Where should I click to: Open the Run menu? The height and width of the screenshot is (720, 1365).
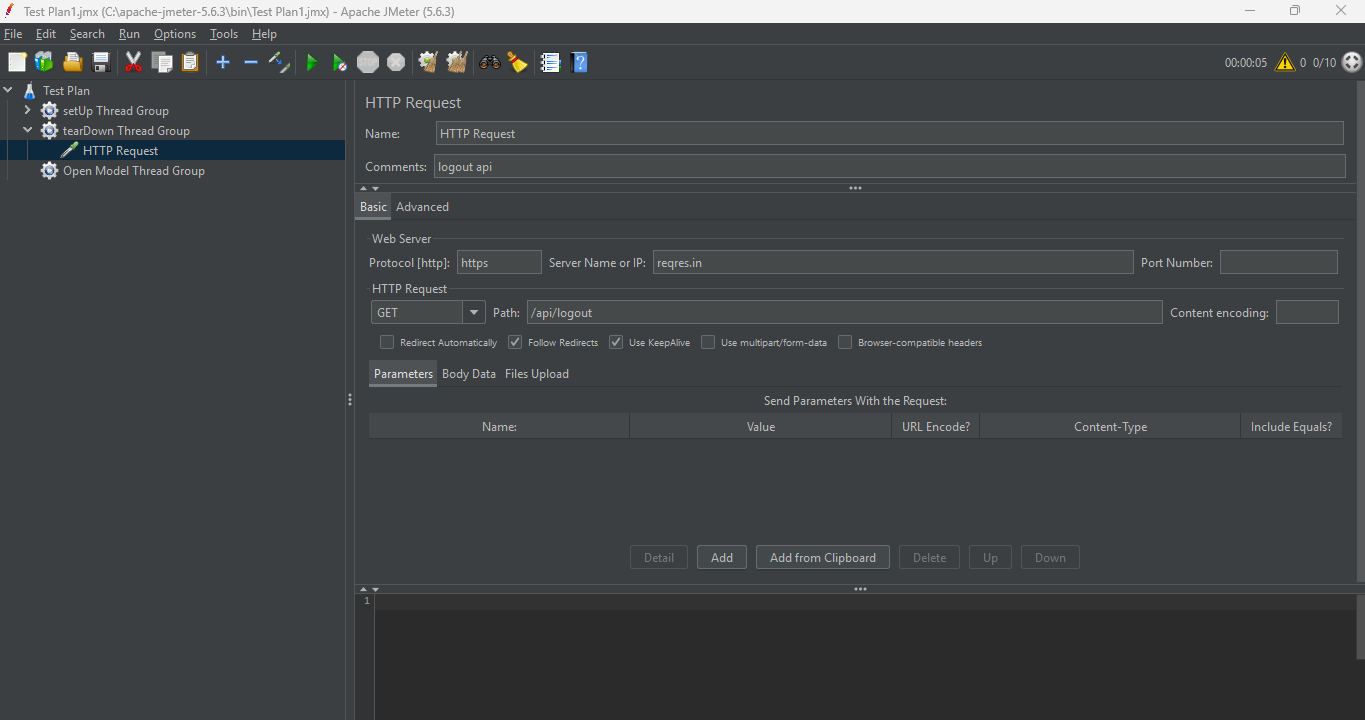click(x=129, y=34)
